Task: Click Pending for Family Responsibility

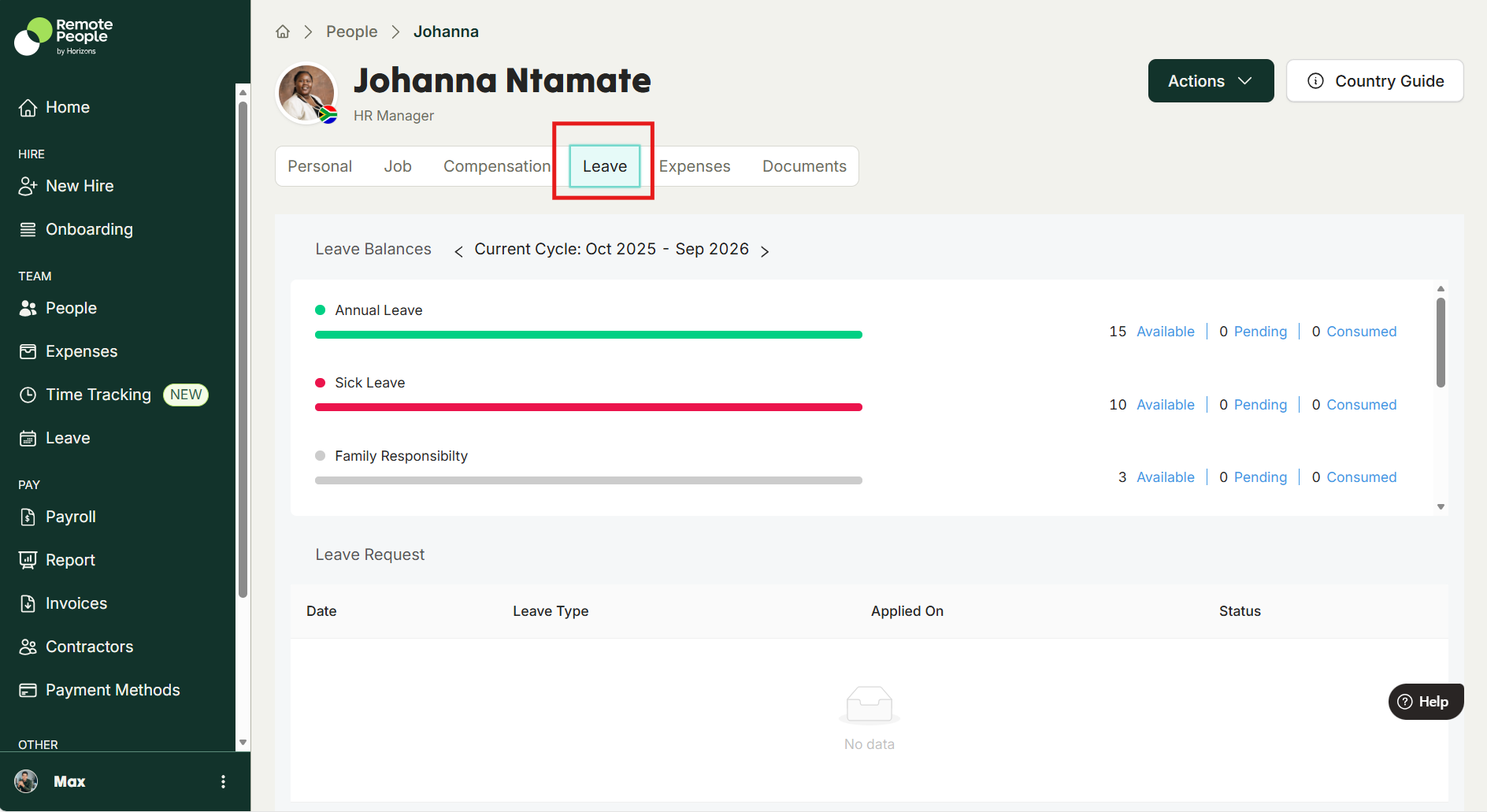Action: click(1260, 477)
